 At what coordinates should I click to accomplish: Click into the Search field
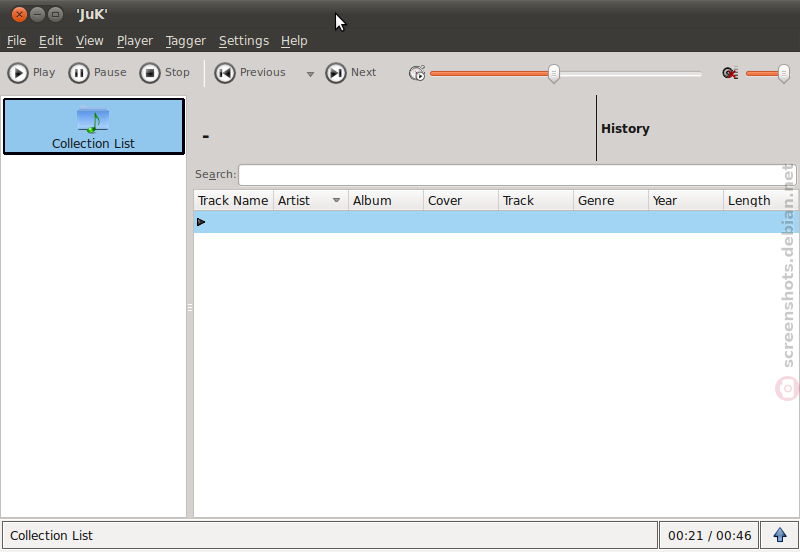point(515,175)
